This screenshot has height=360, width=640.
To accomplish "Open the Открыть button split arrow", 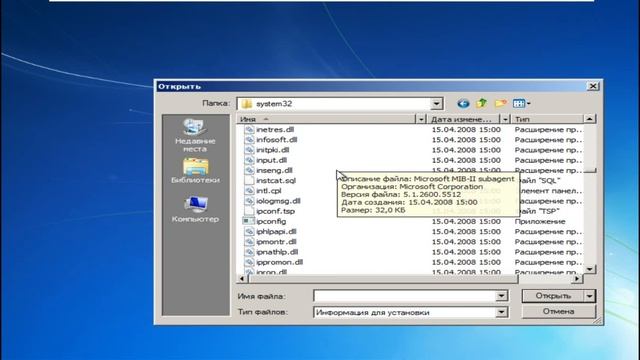I will pyautogui.click(x=589, y=296).
